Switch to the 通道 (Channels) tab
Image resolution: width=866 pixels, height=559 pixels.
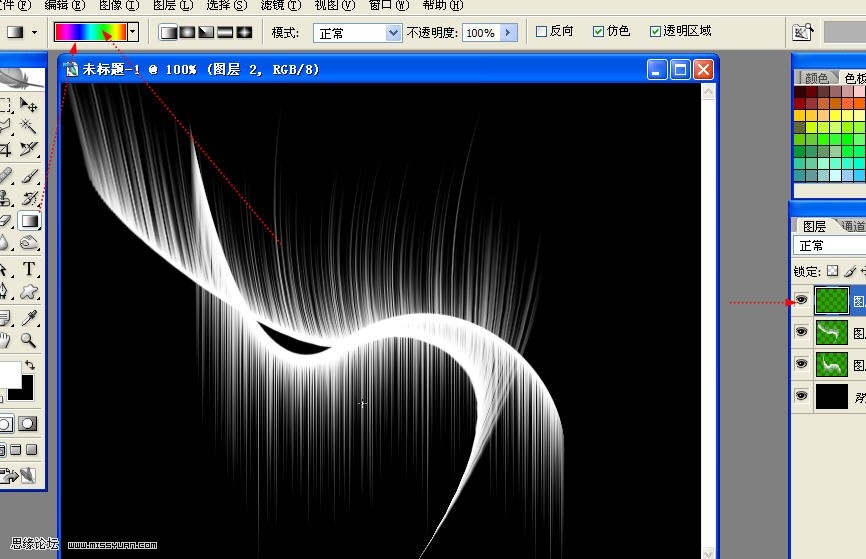853,226
